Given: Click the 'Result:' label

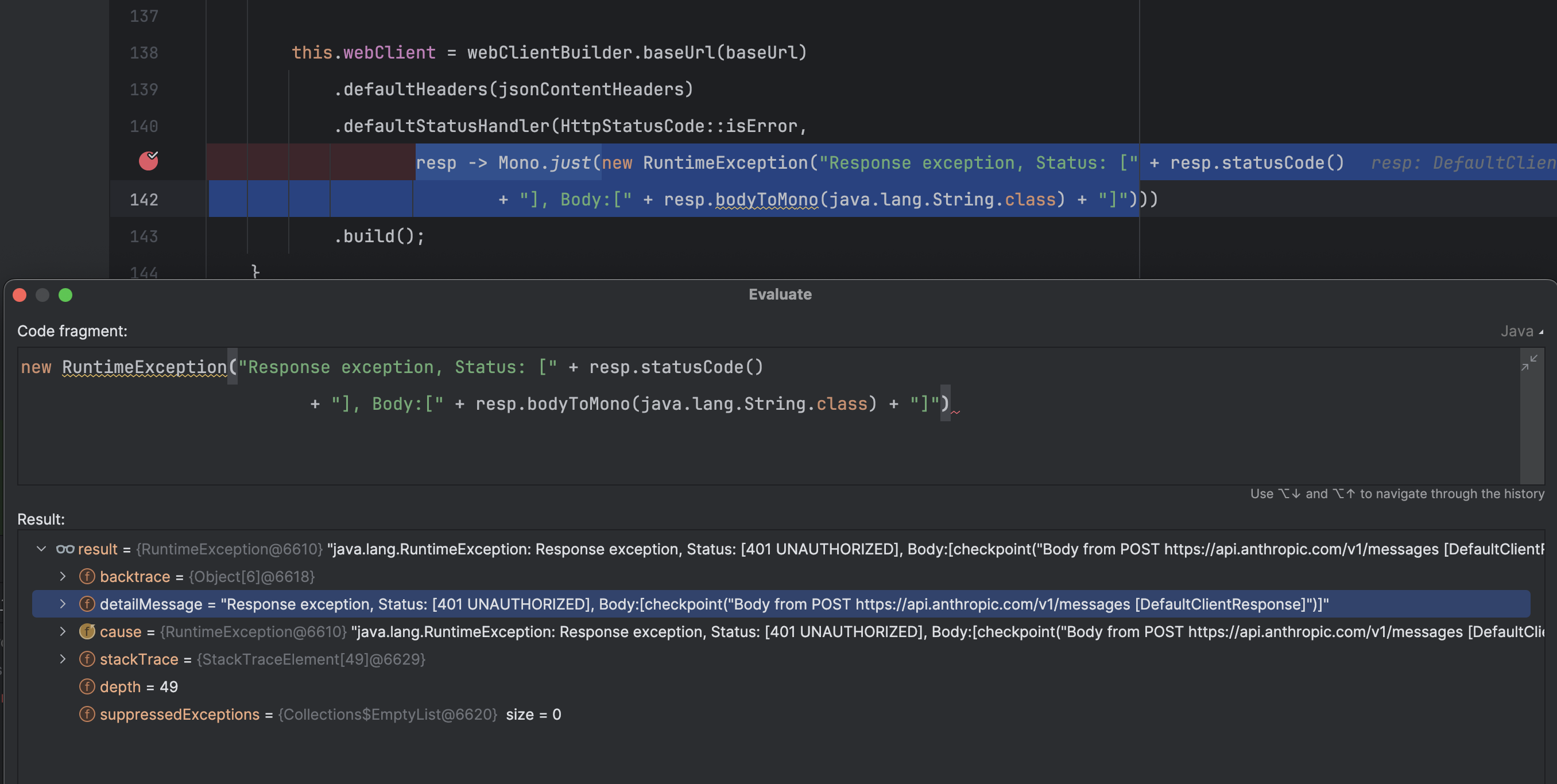Looking at the screenshot, I should 41,519.
